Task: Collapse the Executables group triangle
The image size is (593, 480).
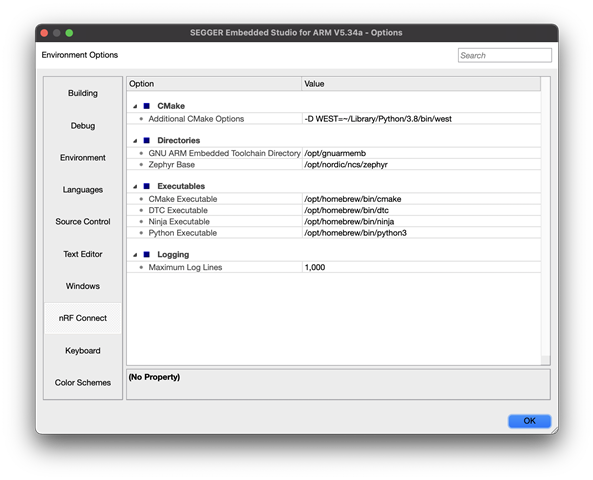Action: (135, 186)
